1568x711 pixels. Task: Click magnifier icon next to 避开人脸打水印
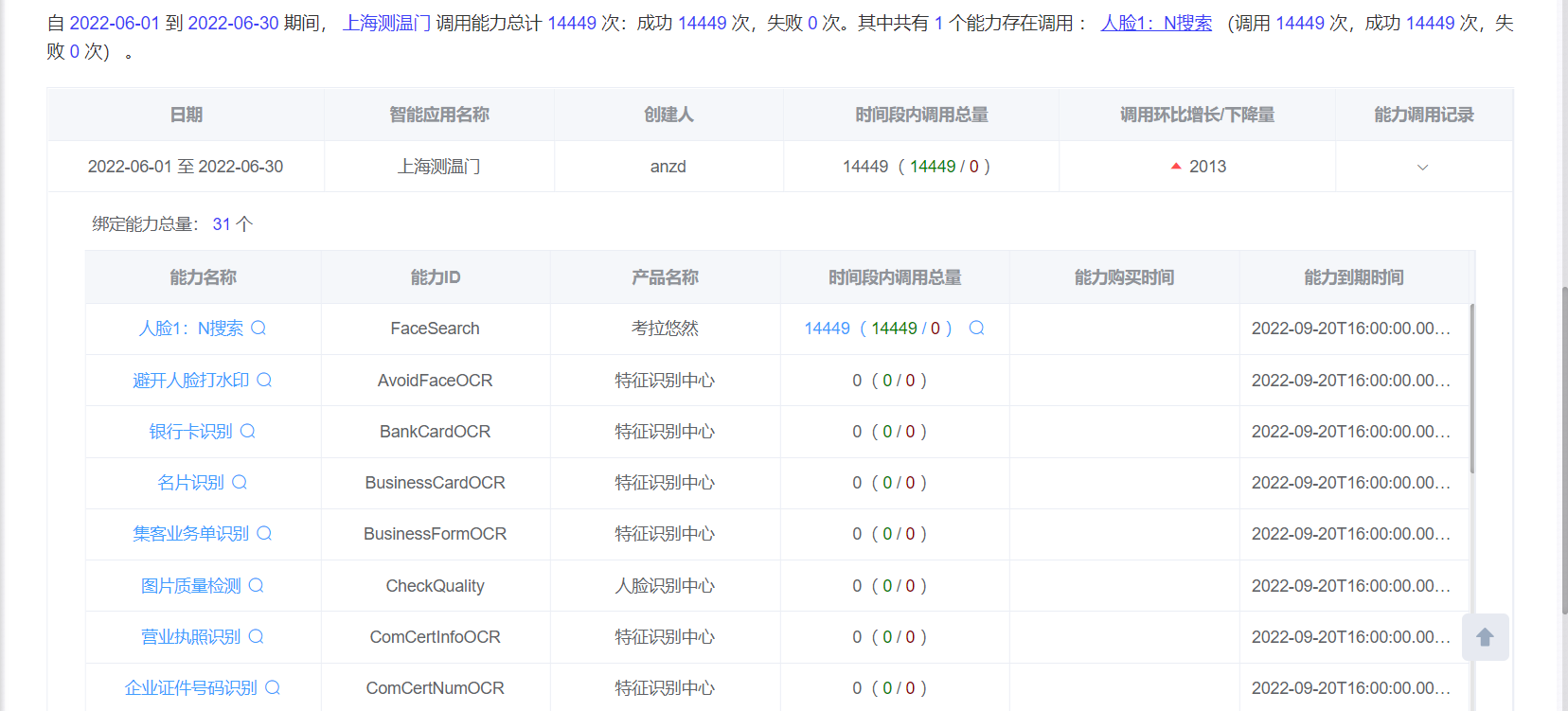(x=264, y=380)
